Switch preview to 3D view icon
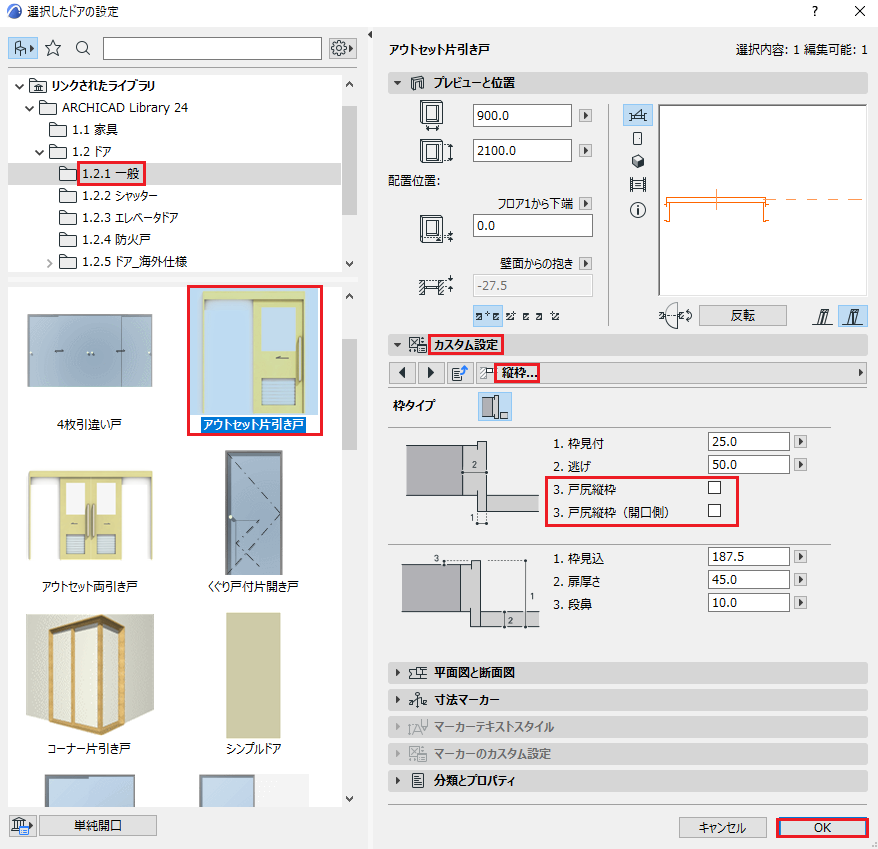The height and width of the screenshot is (849, 878). pos(637,161)
